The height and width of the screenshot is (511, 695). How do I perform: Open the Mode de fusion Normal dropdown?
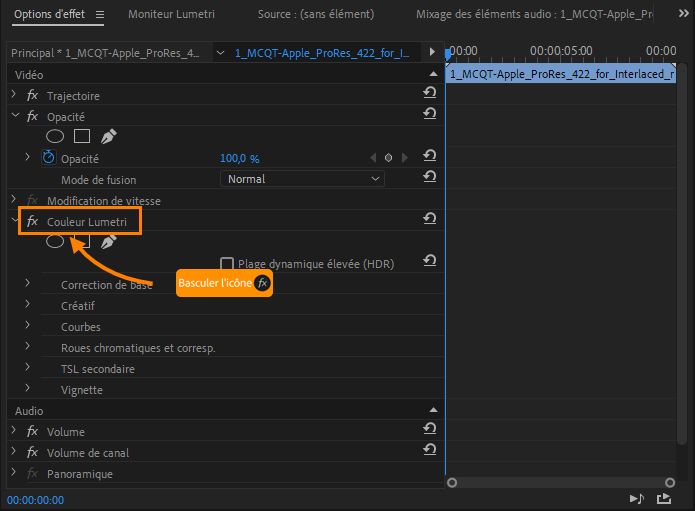[x=302, y=179]
